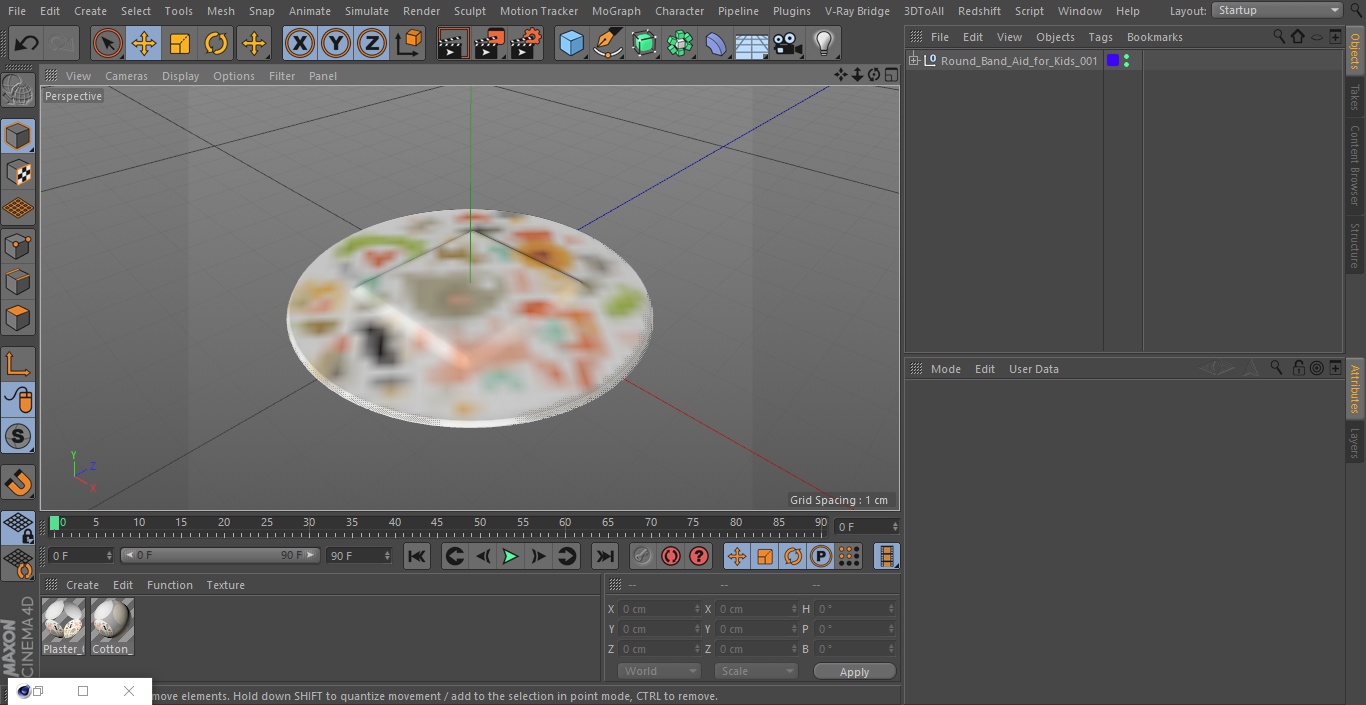Toggle Autokeying
This screenshot has height=705, width=1366.
[671, 556]
